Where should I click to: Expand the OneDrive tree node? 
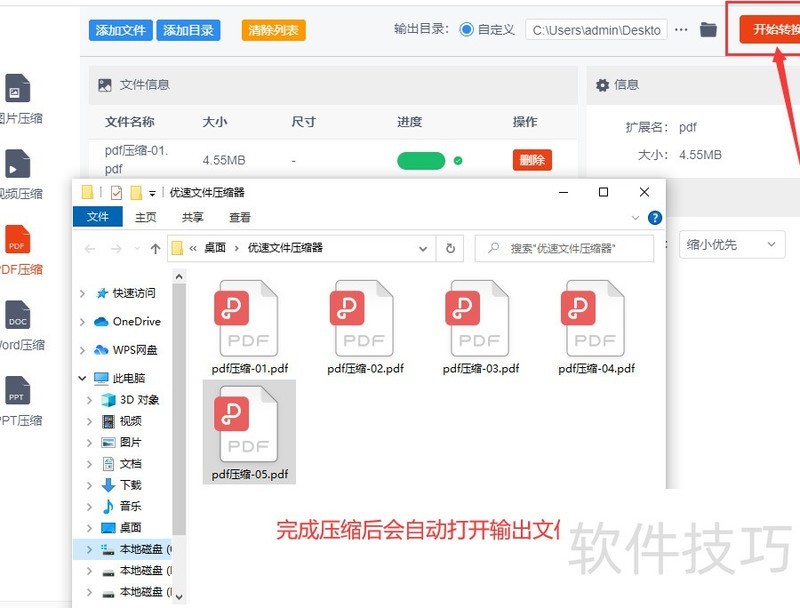tap(83, 322)
